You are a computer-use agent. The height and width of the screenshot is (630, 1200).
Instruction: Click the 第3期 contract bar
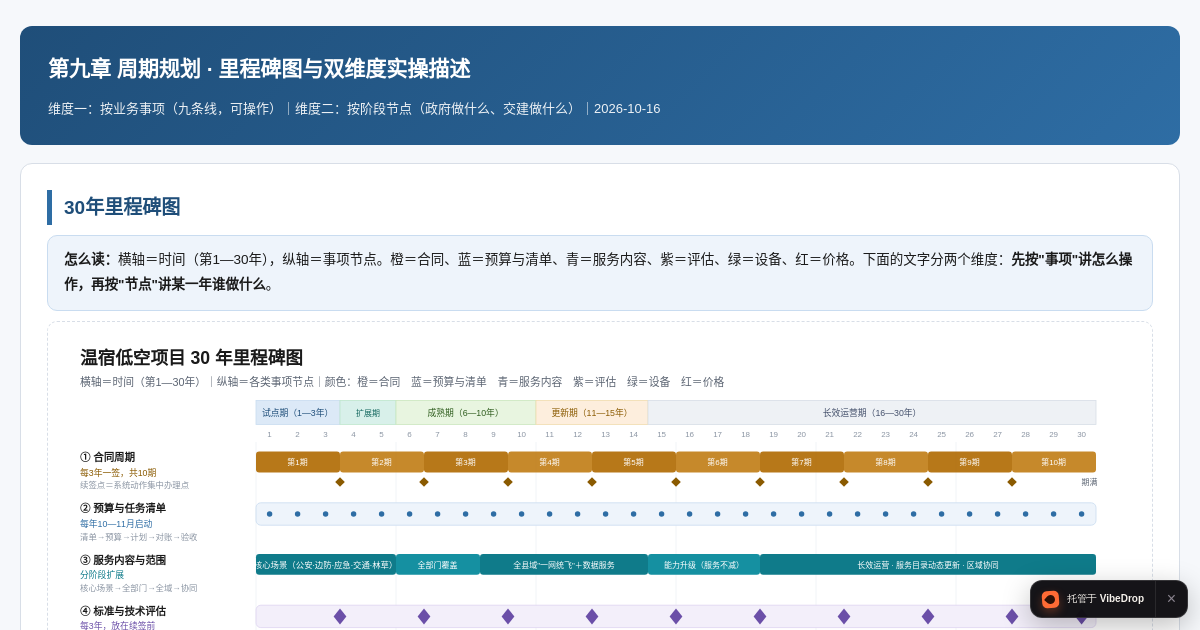466,462
